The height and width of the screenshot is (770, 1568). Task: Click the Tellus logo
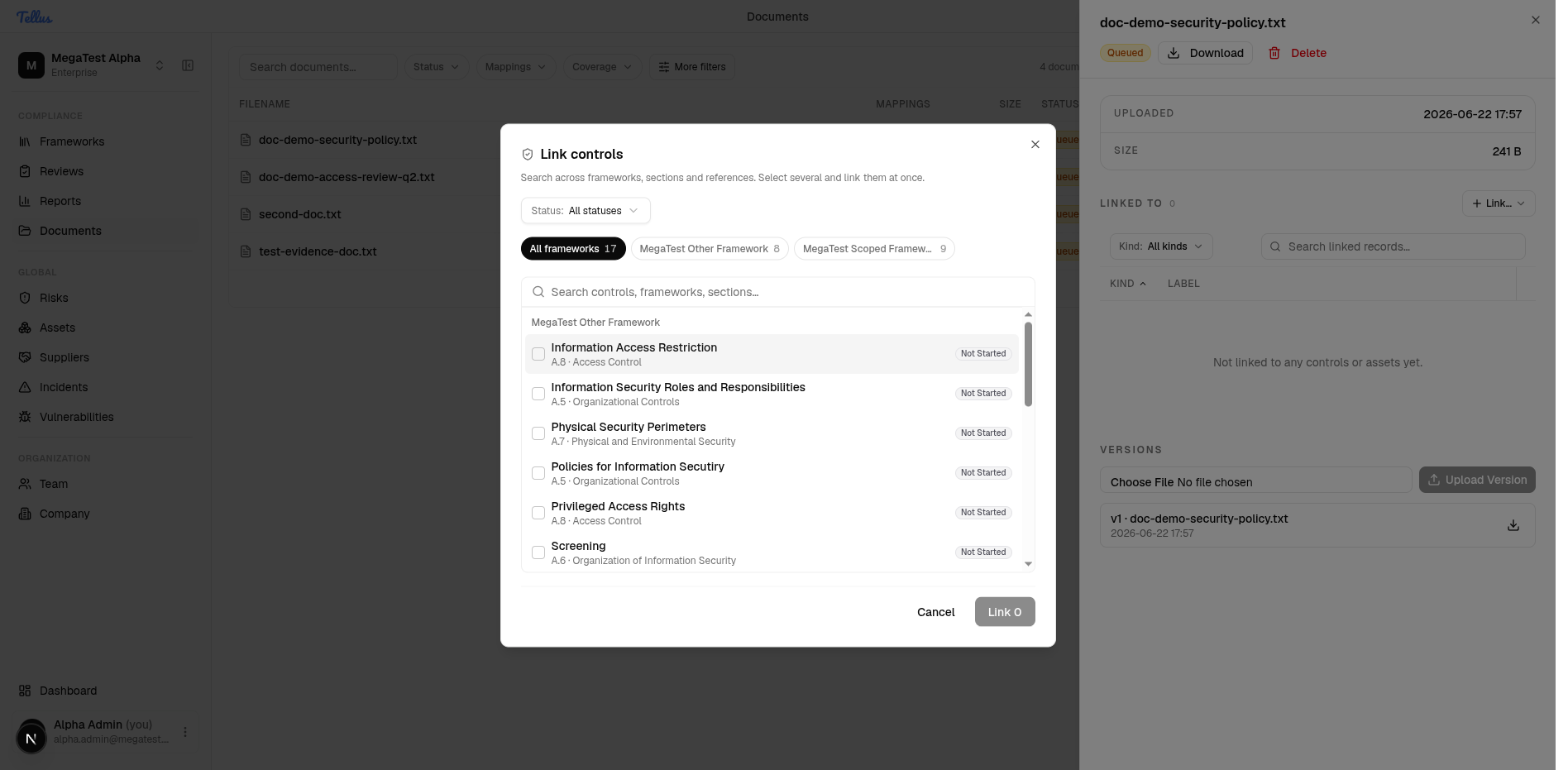(34, 17)
